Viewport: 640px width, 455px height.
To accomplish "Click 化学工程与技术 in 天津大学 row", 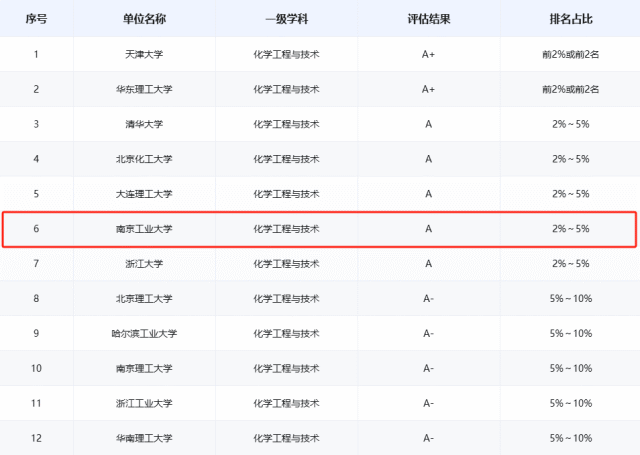I will pyautogui.click(x=286, y=54).
